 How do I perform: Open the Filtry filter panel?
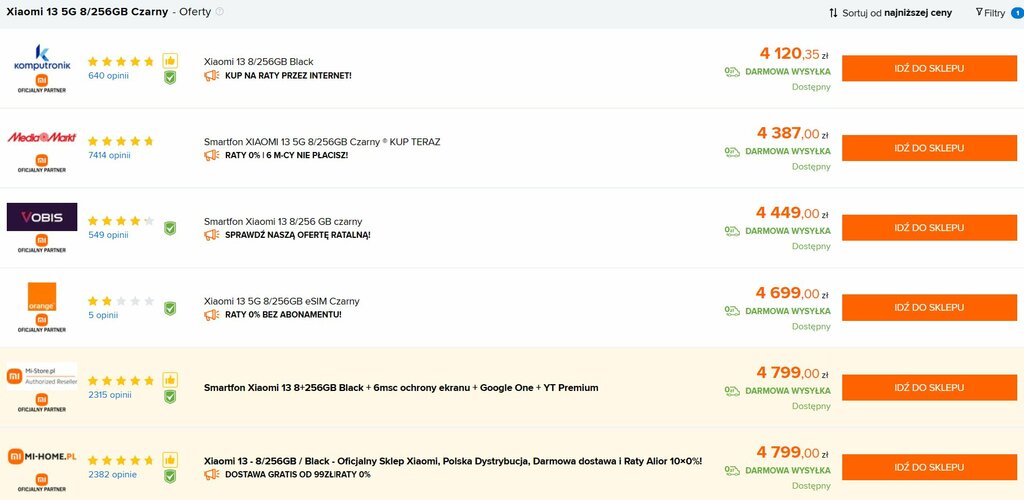click(x=990, y=12)
